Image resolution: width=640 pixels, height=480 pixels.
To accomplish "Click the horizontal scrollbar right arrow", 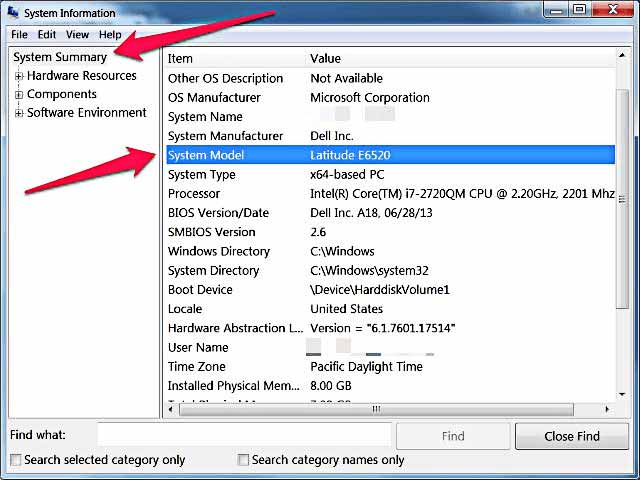I will click(607, 409).
